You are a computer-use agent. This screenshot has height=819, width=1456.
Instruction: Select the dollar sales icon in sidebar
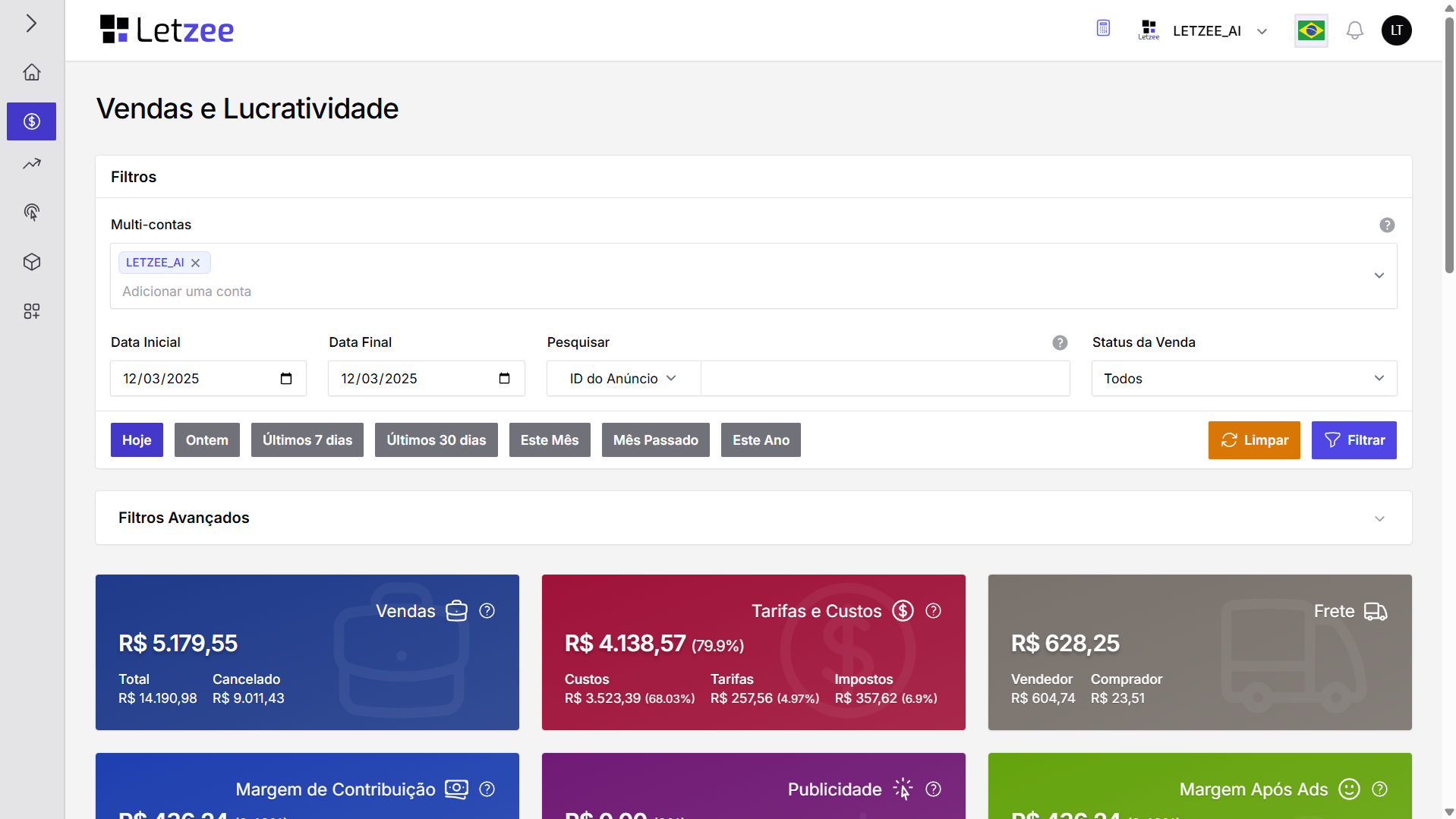31,121
